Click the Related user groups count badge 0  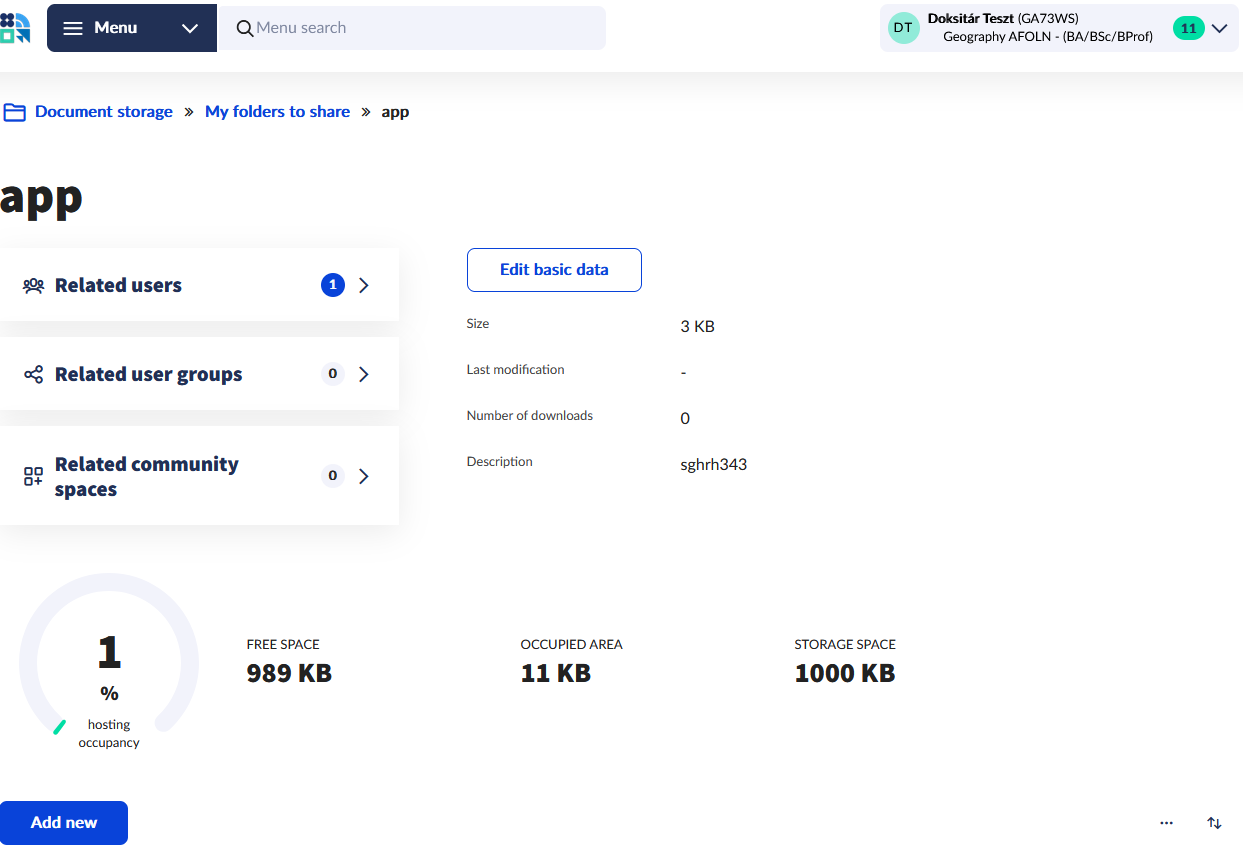pos(333,374)
